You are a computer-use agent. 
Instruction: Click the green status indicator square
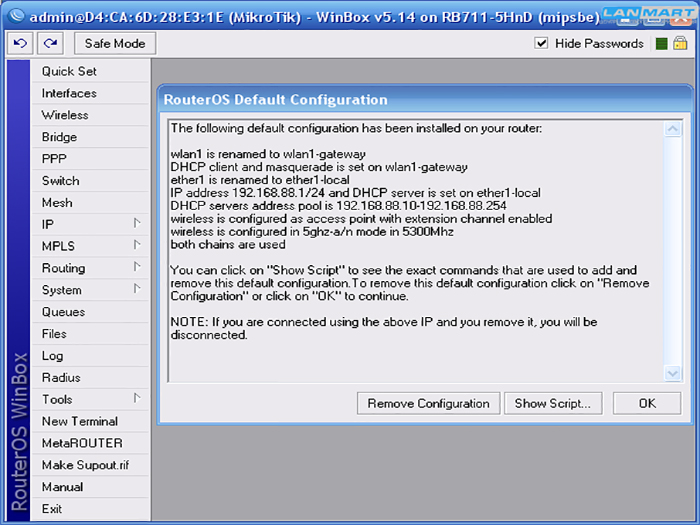[662, 43]
